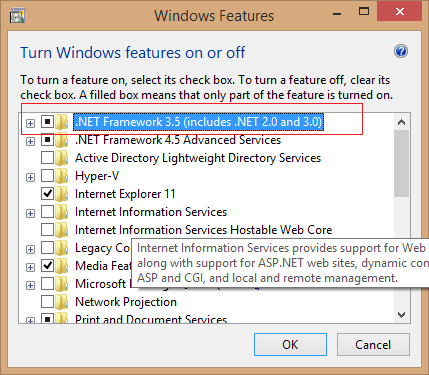
Task: Click the blue help question mark icon
Action: point(401,52)
